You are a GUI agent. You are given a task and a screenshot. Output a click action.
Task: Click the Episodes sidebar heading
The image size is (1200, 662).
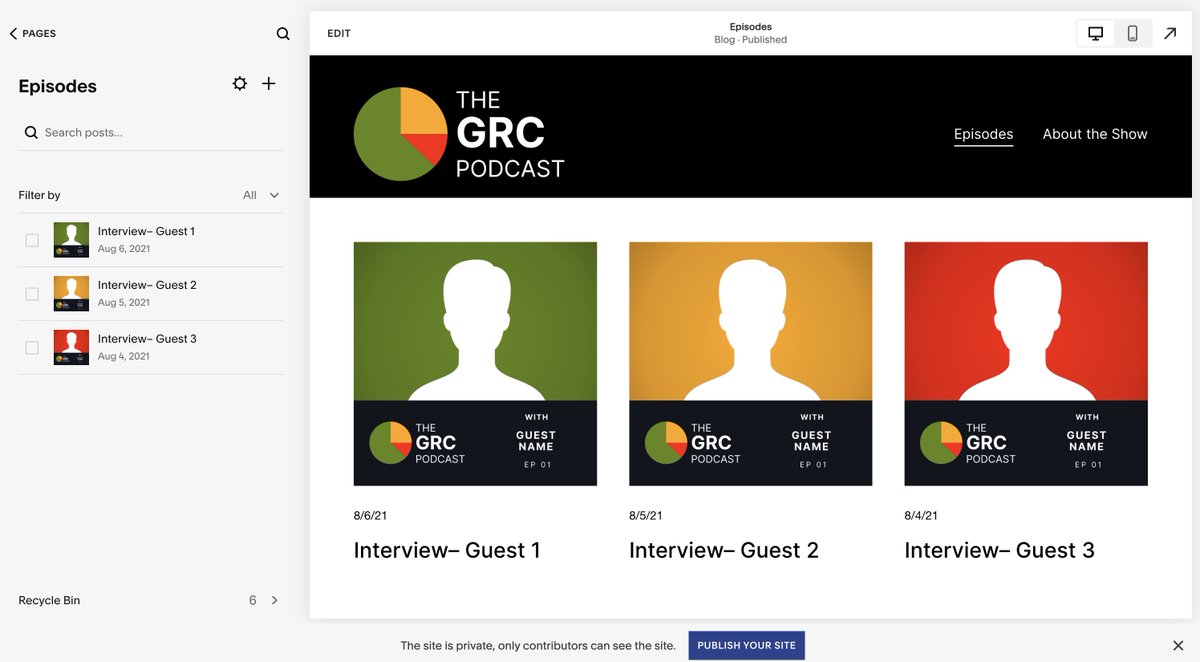[x=58, y=86]
